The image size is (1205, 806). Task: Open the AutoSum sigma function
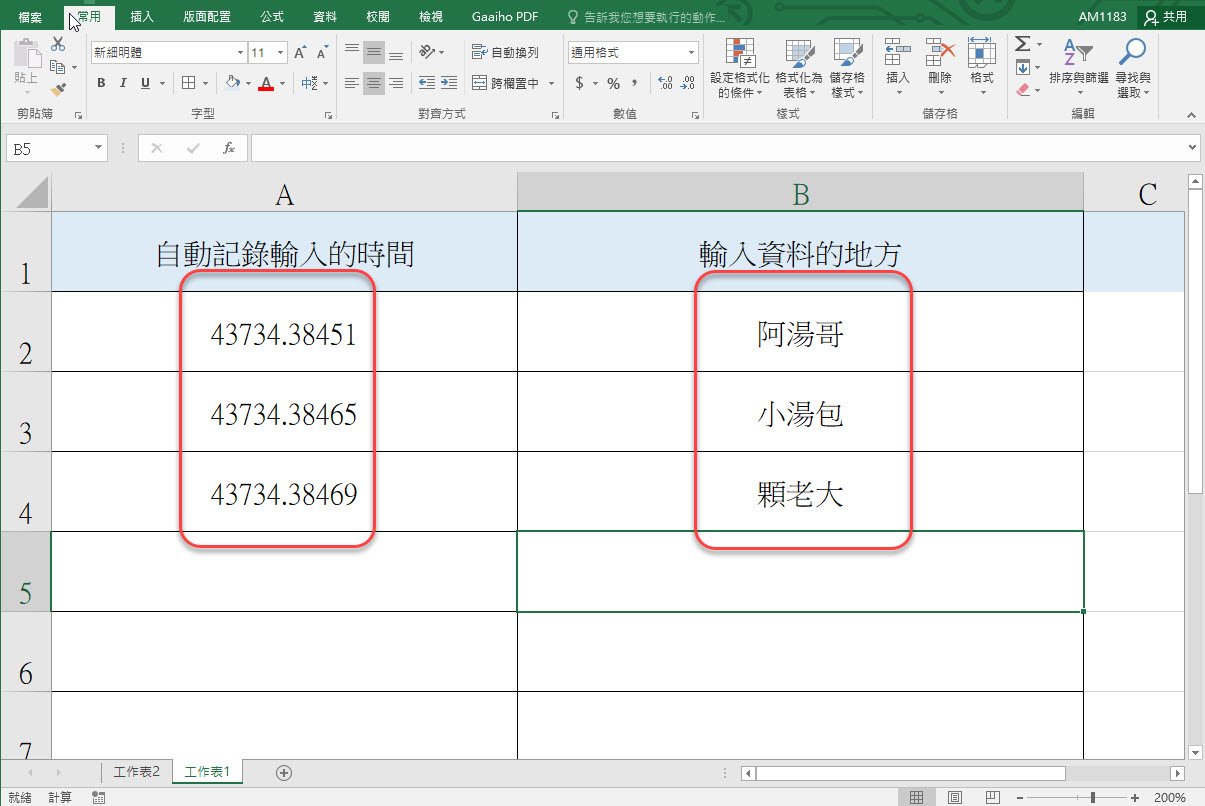1022,44
